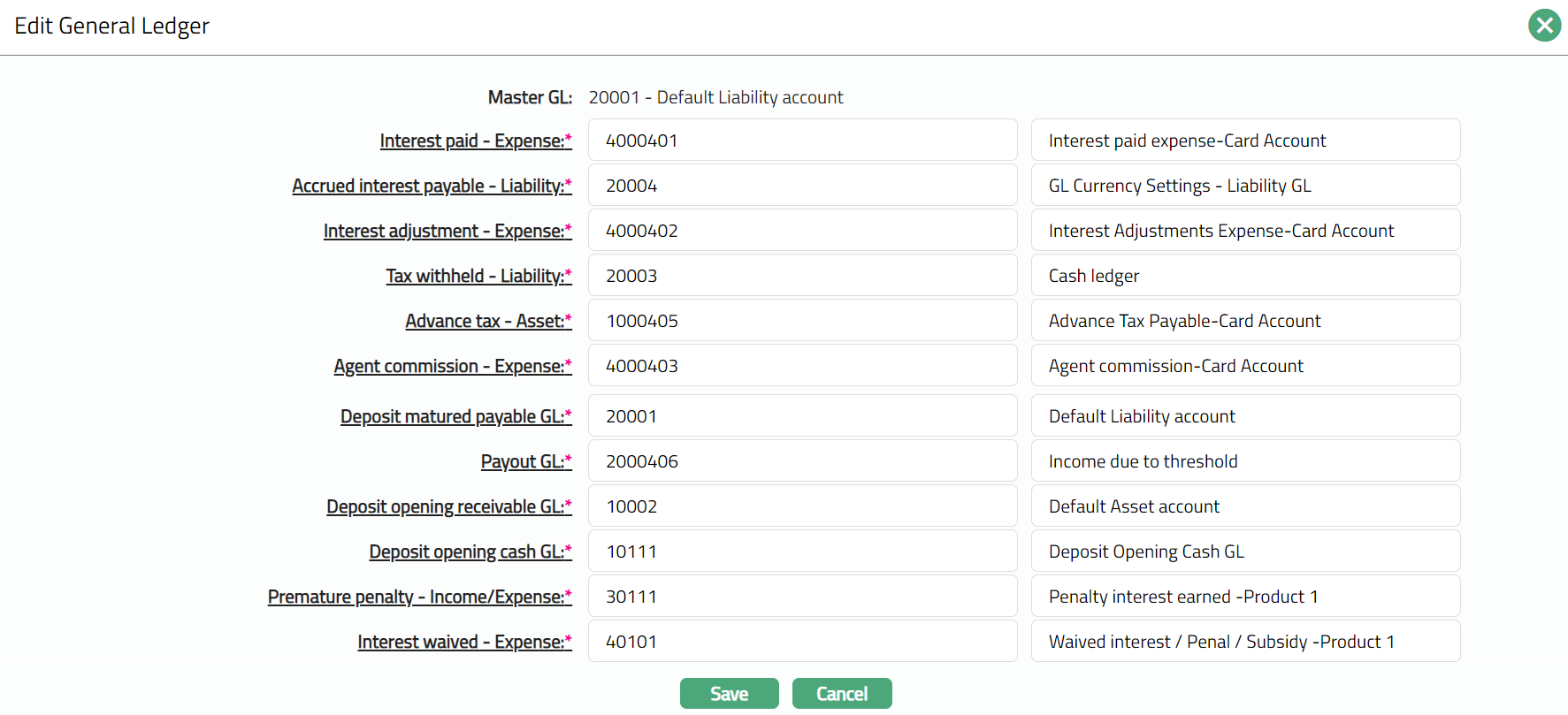This screenshot has width=1568, height=715.
Task: Select the Tax withheld - Liability label link
Action: [x=478, y=277]
